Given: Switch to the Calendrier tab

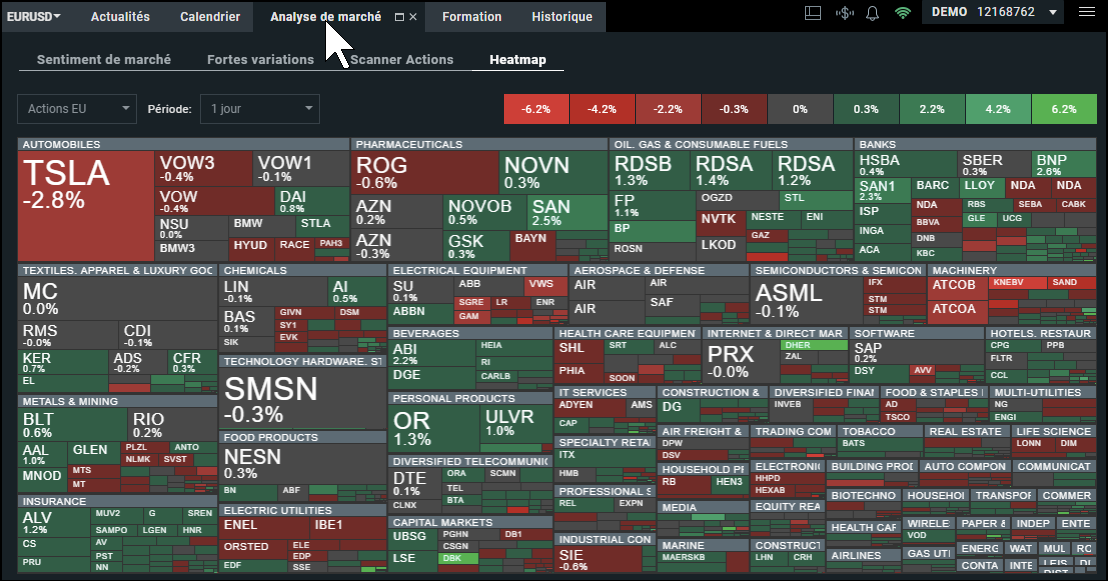Looking at the screenshot, I should point(210,16).
